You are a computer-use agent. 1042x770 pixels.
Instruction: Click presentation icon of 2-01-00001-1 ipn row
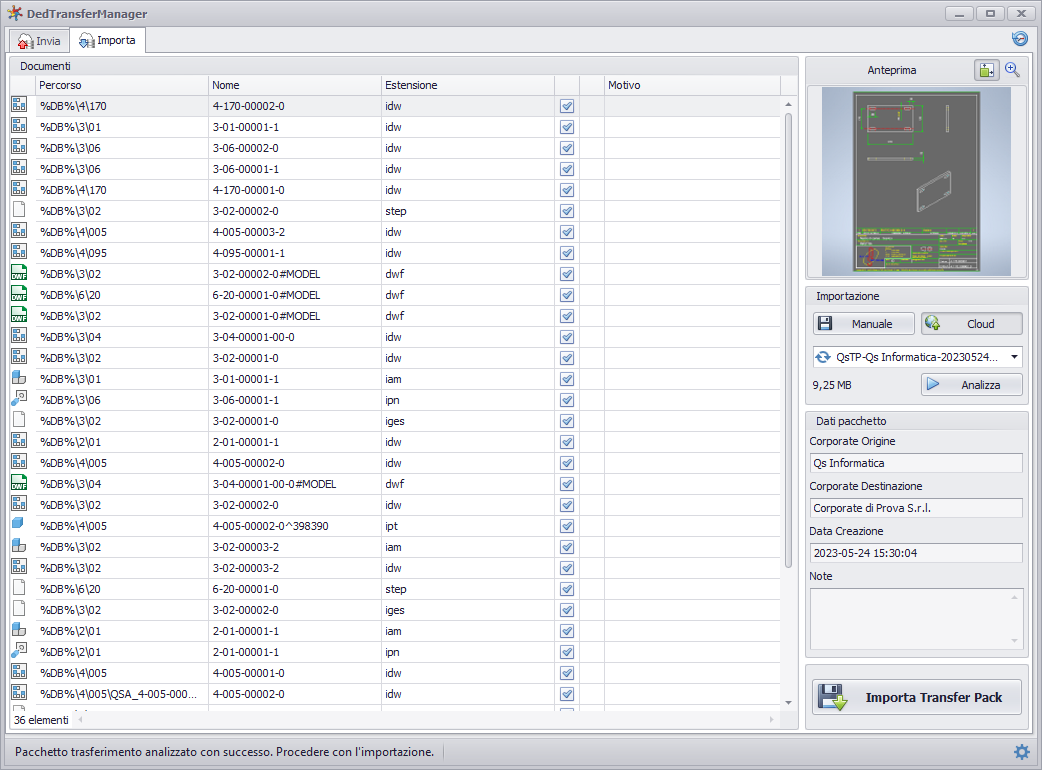(x=19, y=650)
